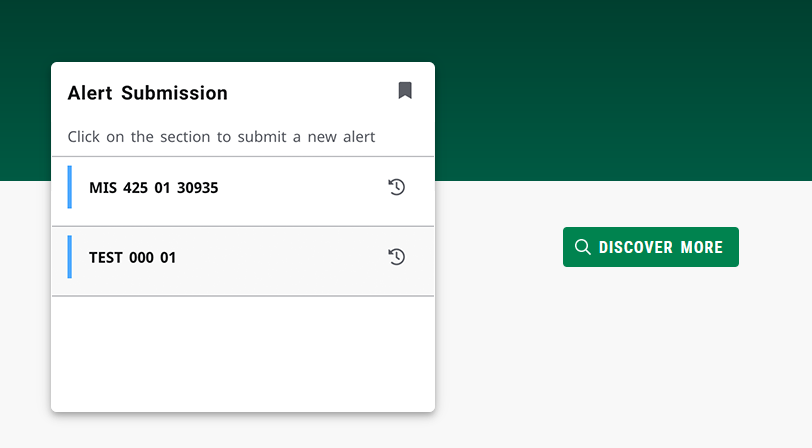Click the instruction text about submitting a new alert

coord(221,136)
